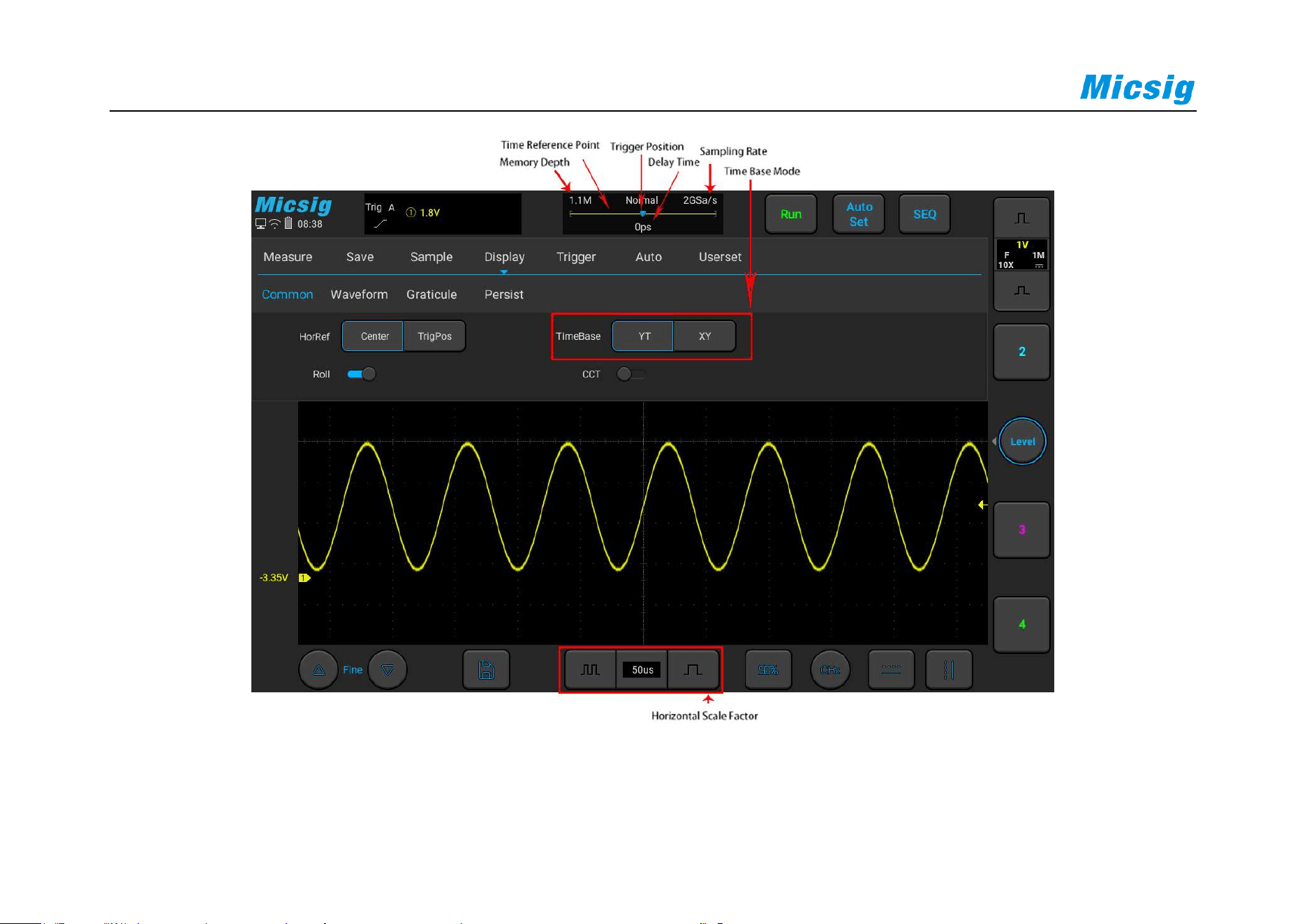Click the save floppy disk icon
The width and height of the screenshot is (1307, 924).
point(486,670)
